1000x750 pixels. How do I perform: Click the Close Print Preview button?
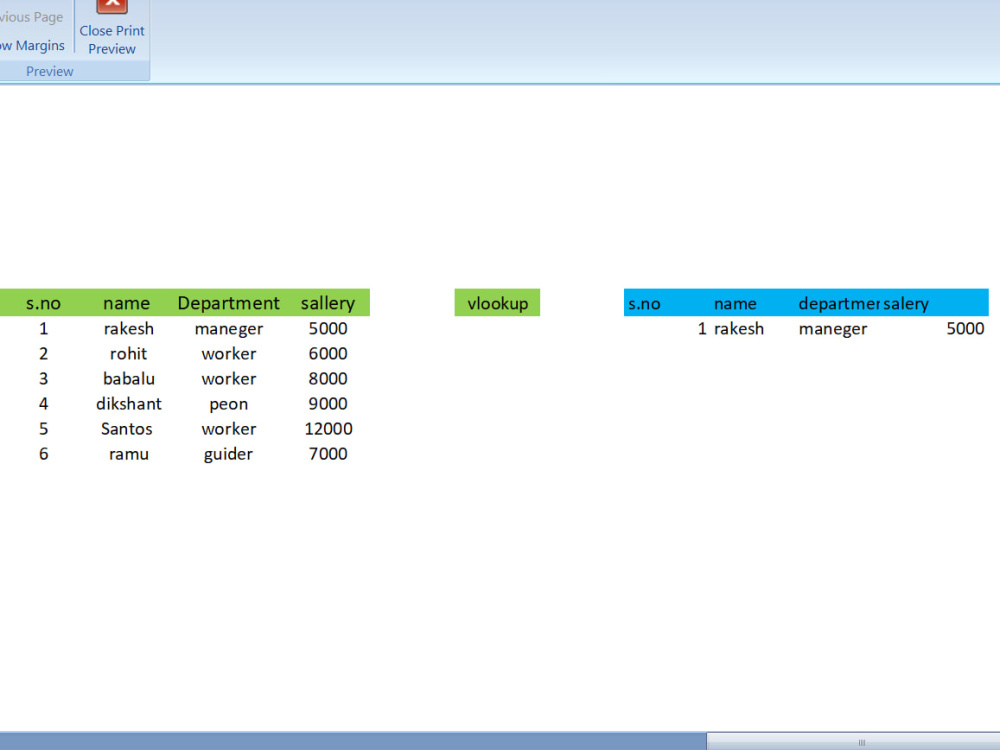click(x=112, y=28)
